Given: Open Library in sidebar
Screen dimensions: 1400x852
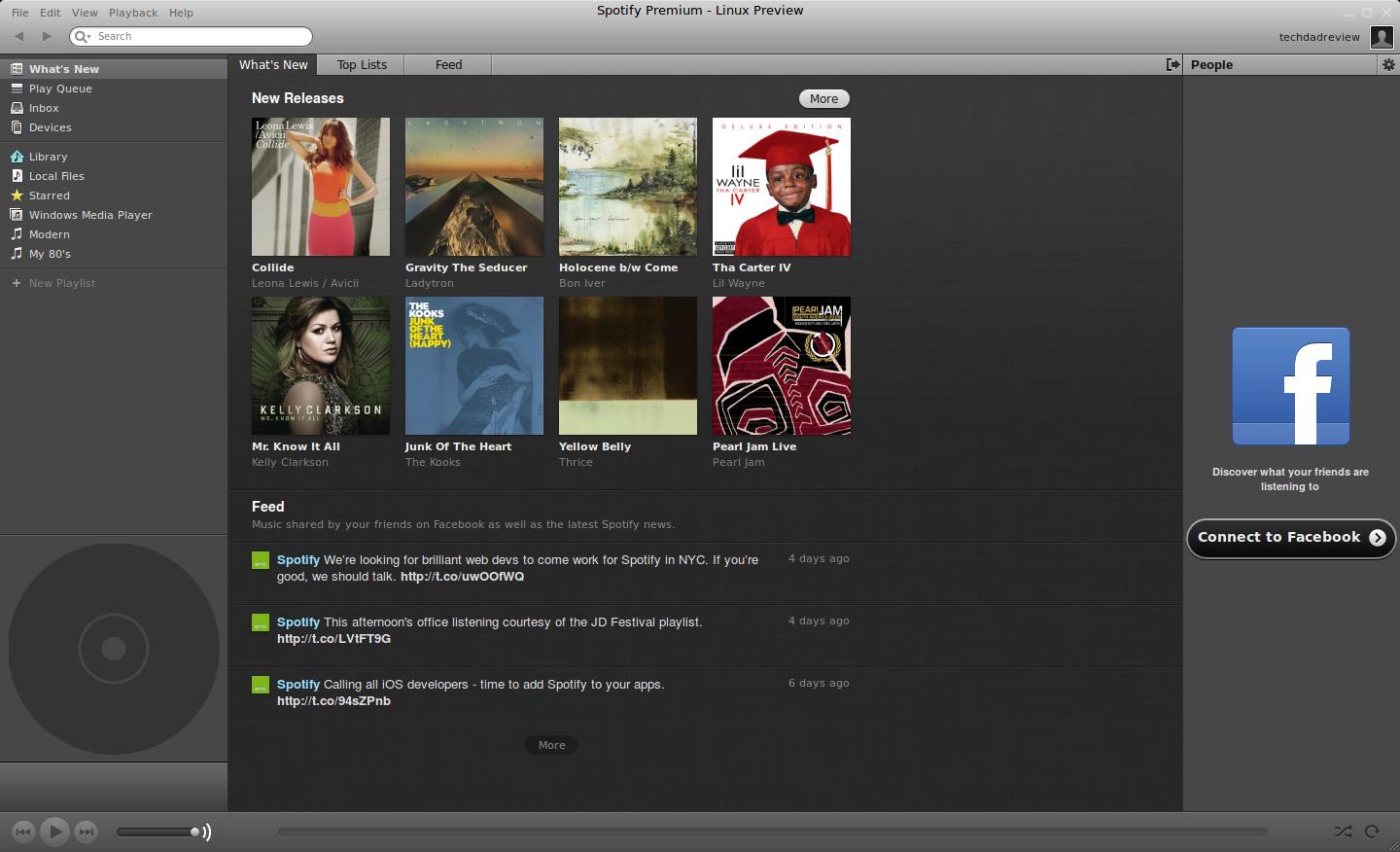Looking at the screenshot, I should tap(114, 157).
